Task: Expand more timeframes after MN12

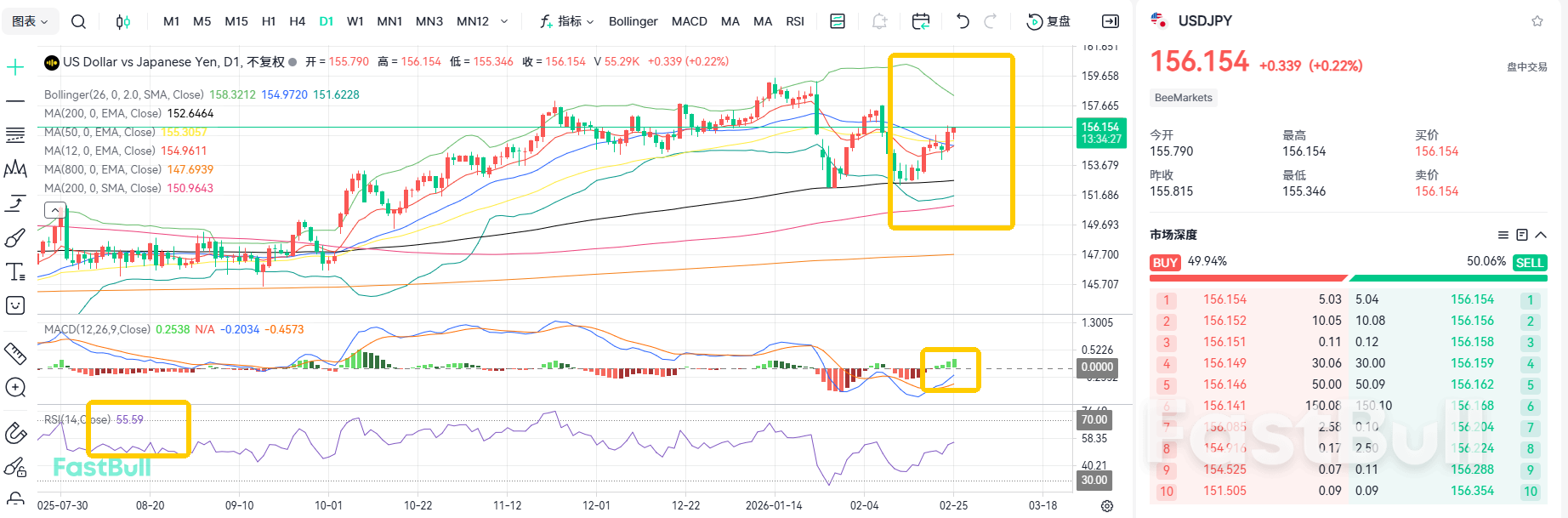Action: pos(504,21)
